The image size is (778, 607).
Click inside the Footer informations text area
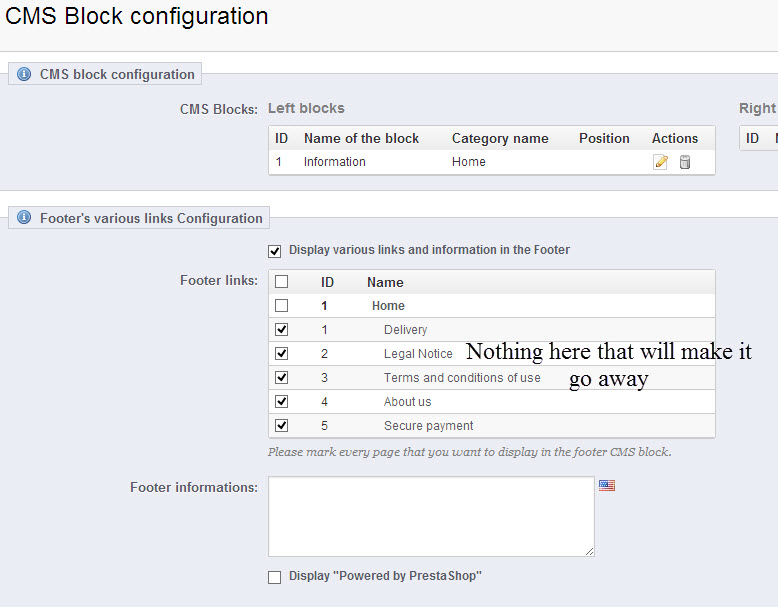(431, 516)
